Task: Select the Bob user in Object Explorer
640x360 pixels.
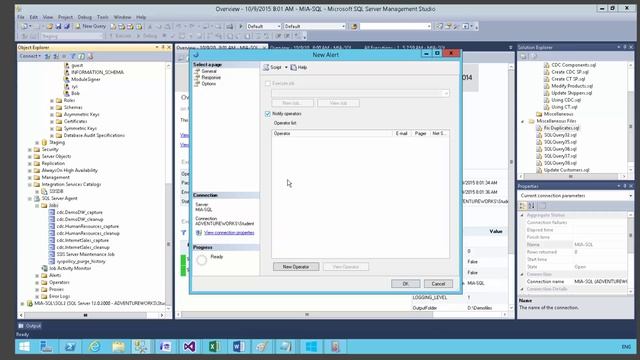Action: point(76,93)
